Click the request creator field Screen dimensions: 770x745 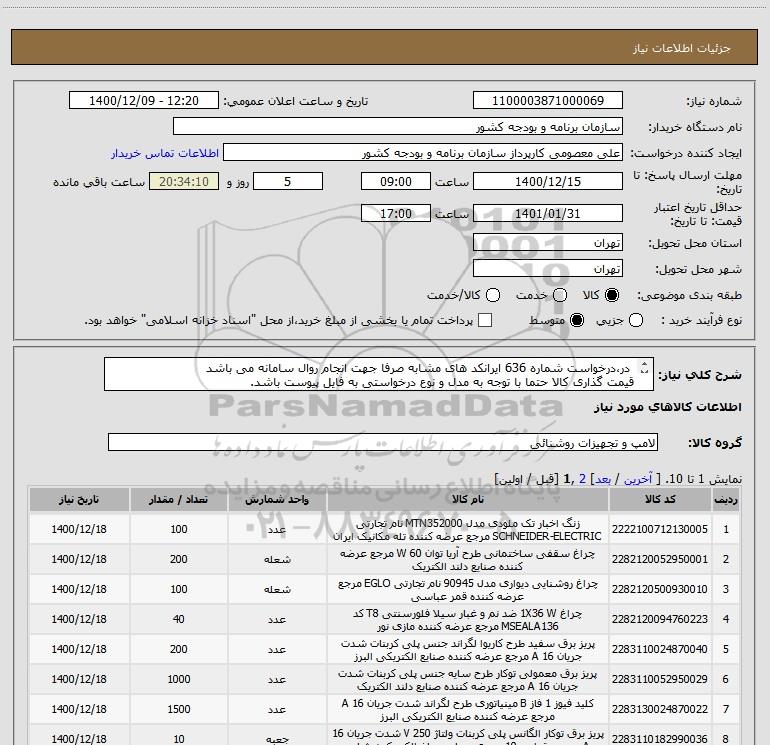pyautogui.click(x=423, y=153)
